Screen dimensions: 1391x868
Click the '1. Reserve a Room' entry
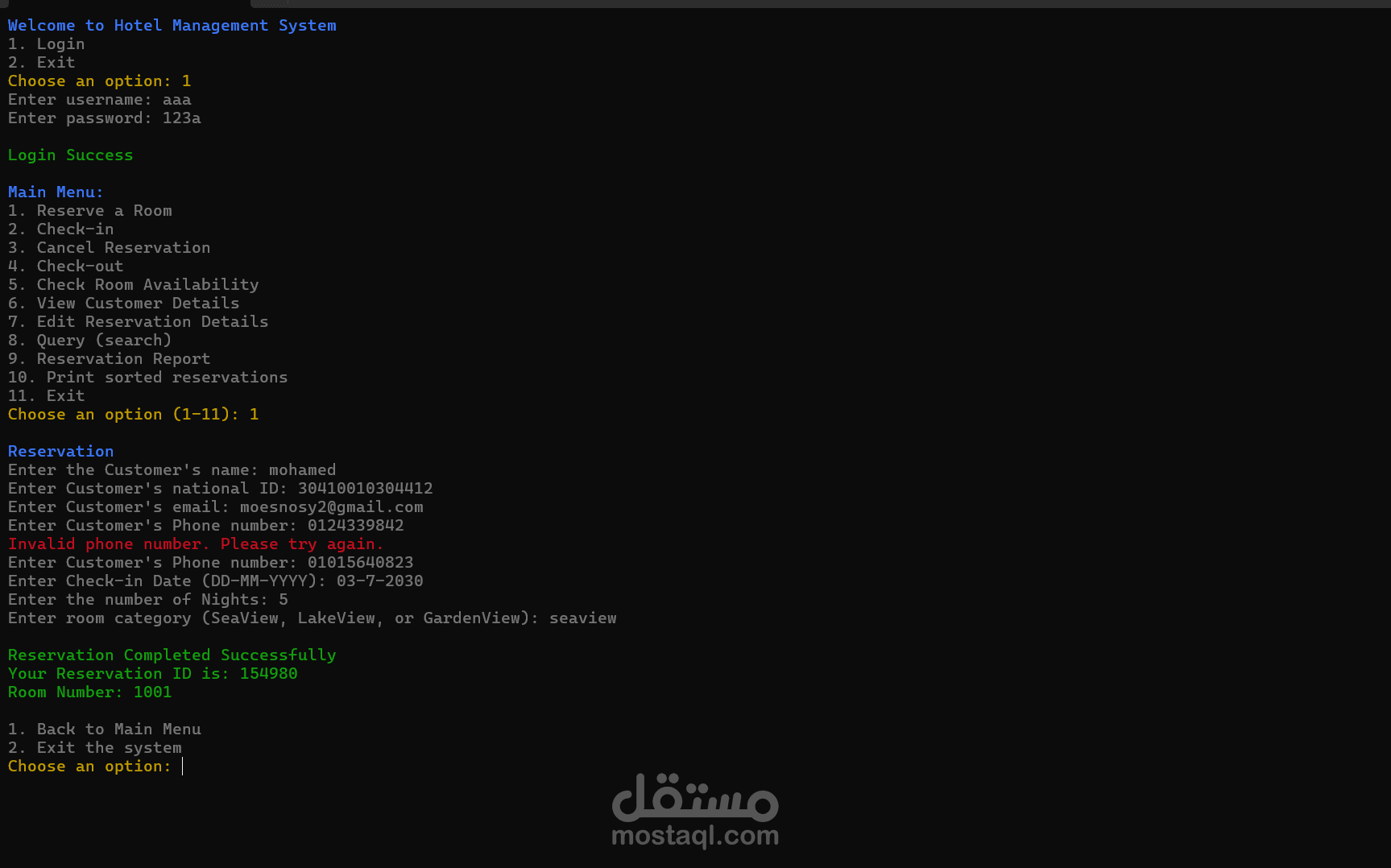pyautogui.click(x=90, y=211)
